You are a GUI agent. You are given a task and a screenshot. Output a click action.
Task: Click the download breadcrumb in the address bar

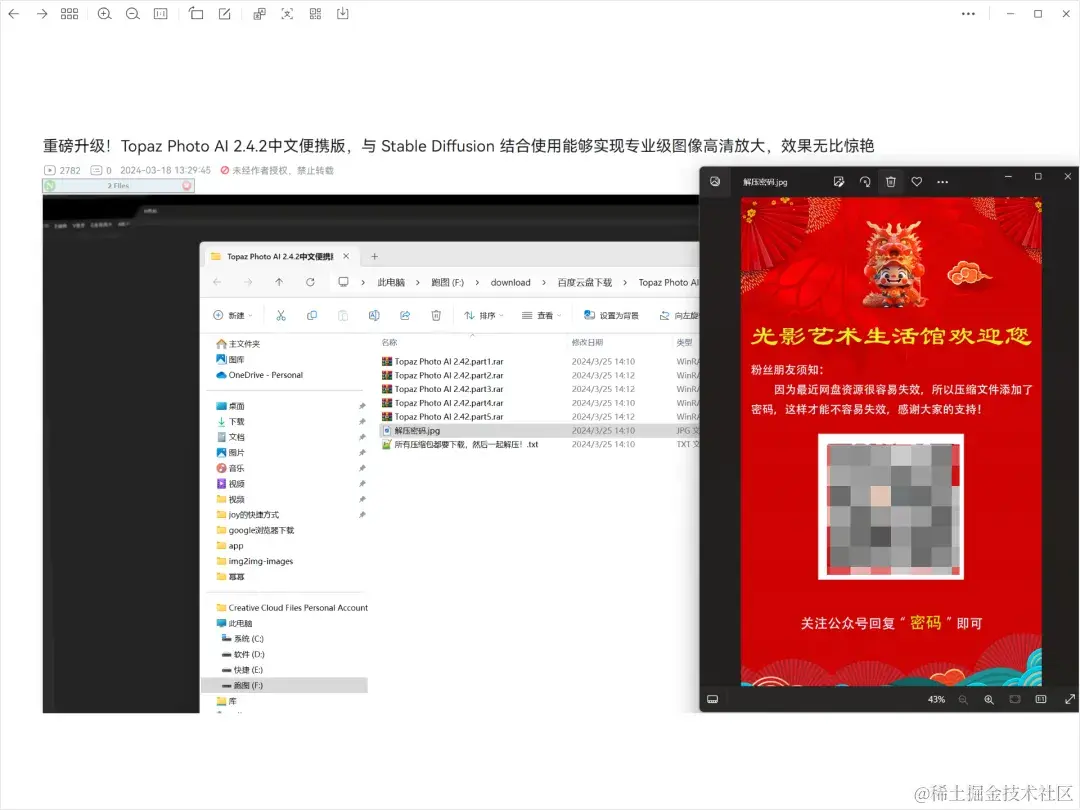coord(510,282)
